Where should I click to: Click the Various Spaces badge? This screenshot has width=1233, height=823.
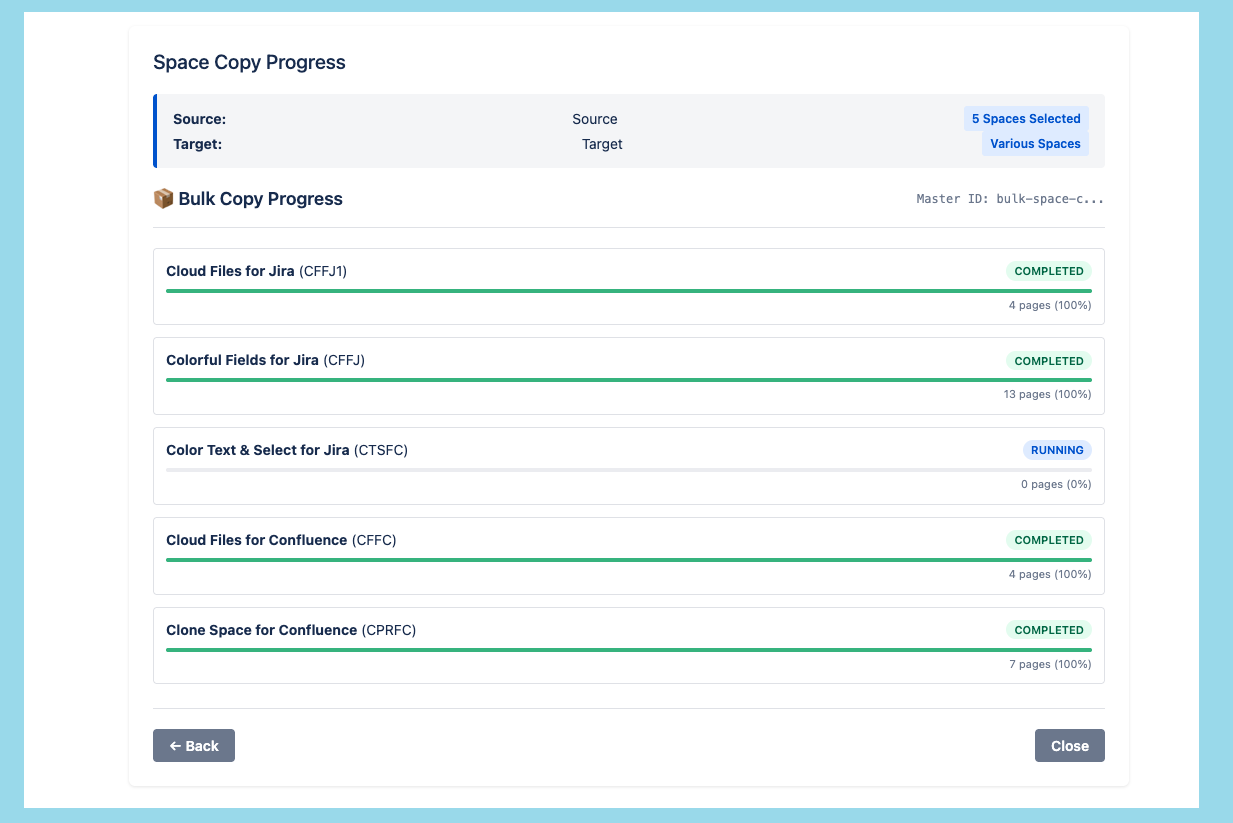1035,144
